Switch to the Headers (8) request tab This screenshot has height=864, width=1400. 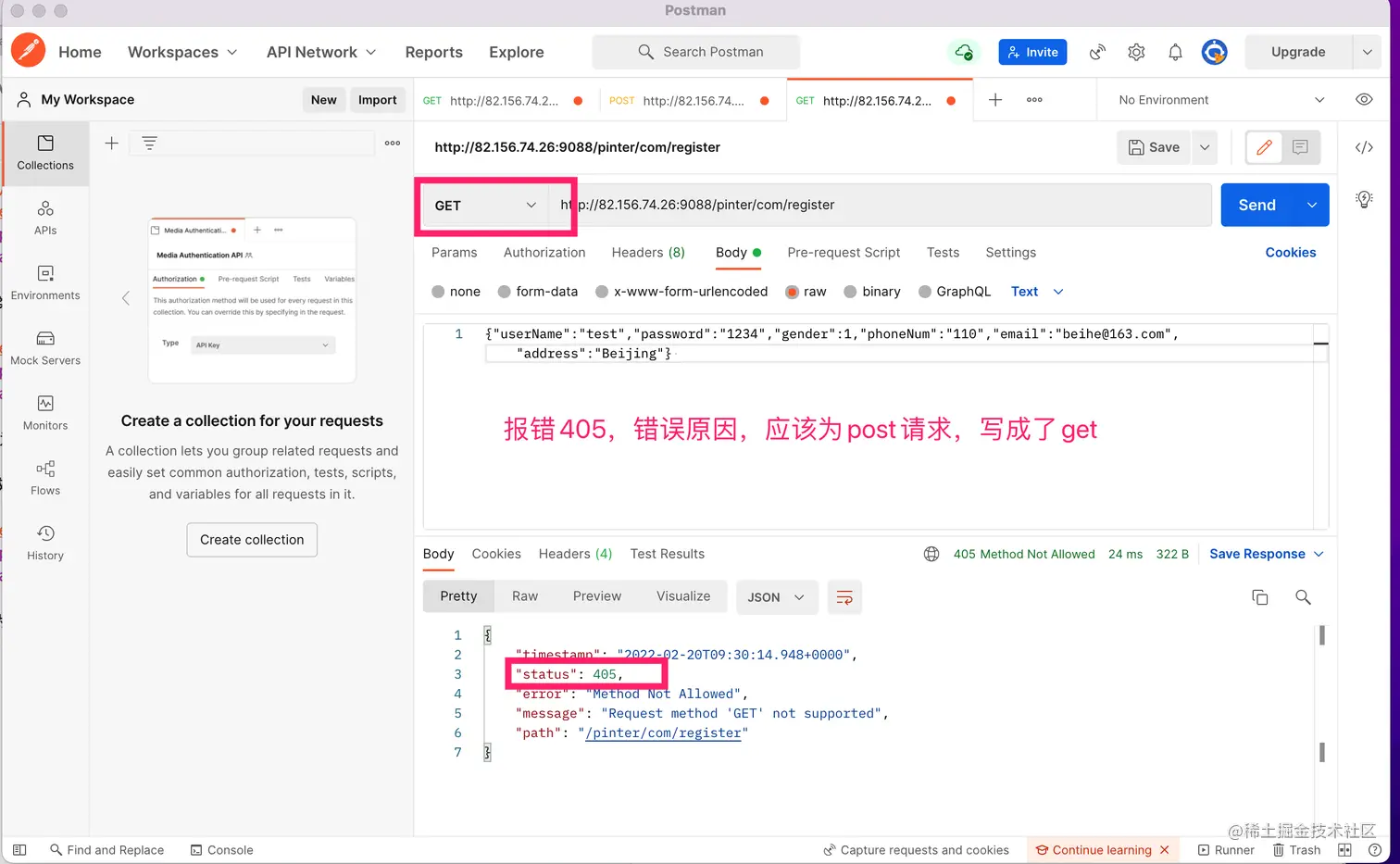click(x=648, y=253)
